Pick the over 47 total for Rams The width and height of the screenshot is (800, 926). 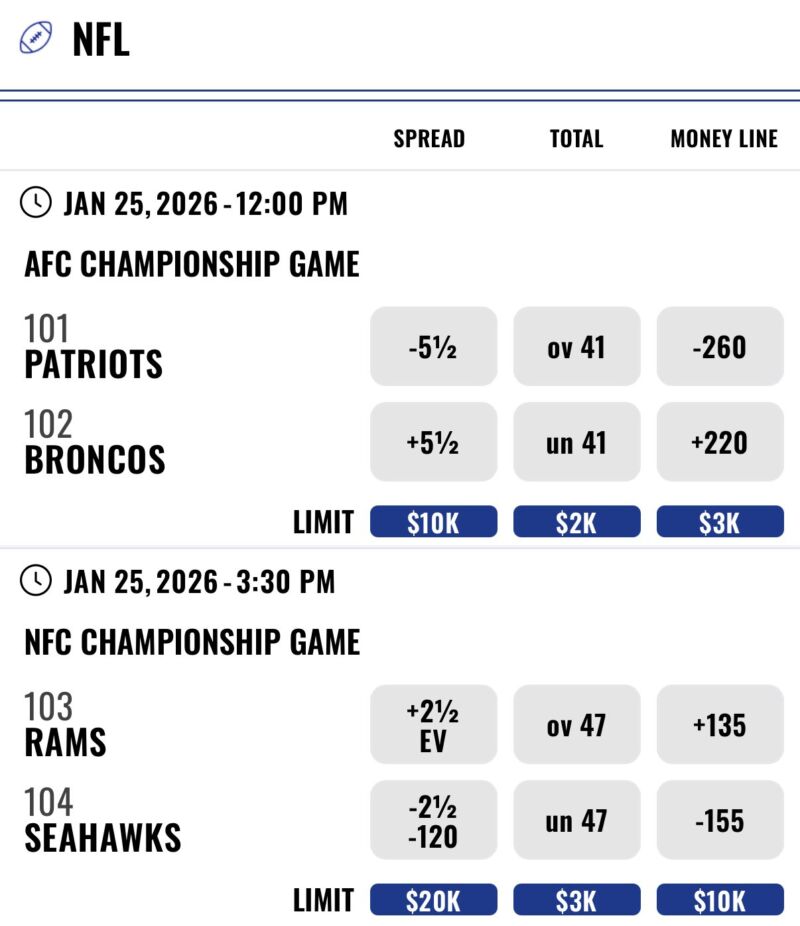(x=576, y=724)
